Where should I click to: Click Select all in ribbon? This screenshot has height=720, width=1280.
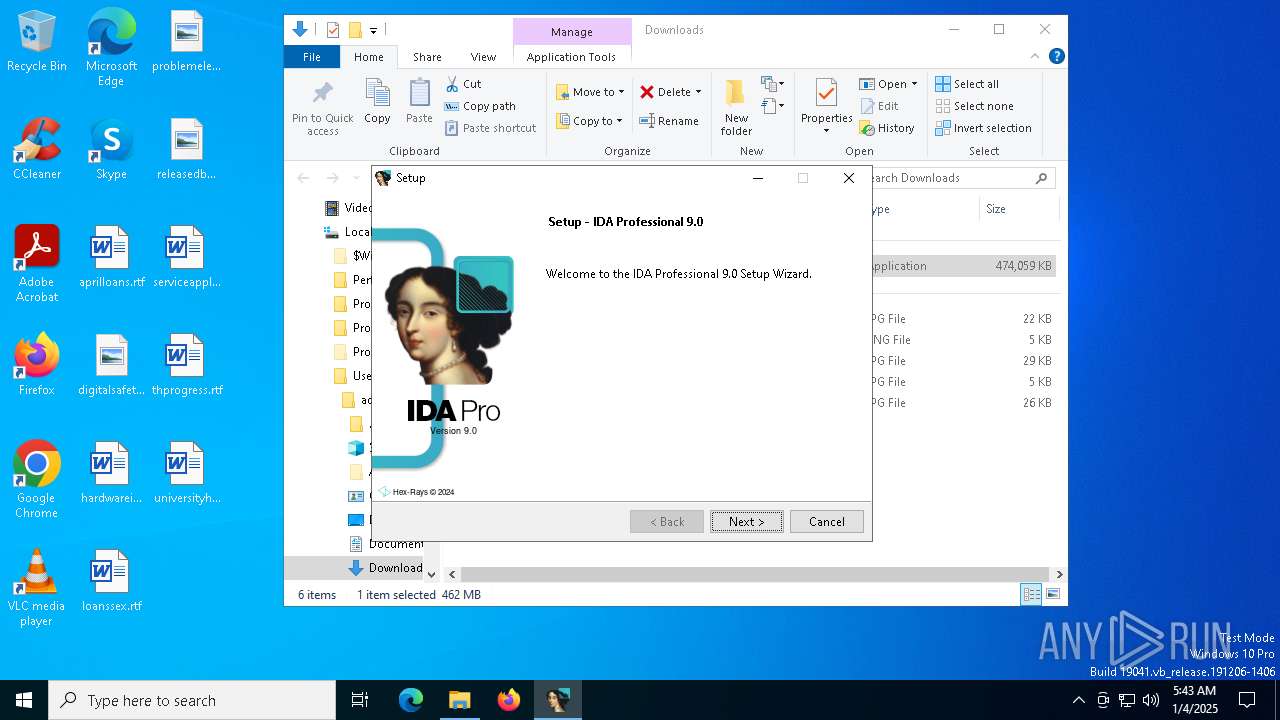coord(967,84)
